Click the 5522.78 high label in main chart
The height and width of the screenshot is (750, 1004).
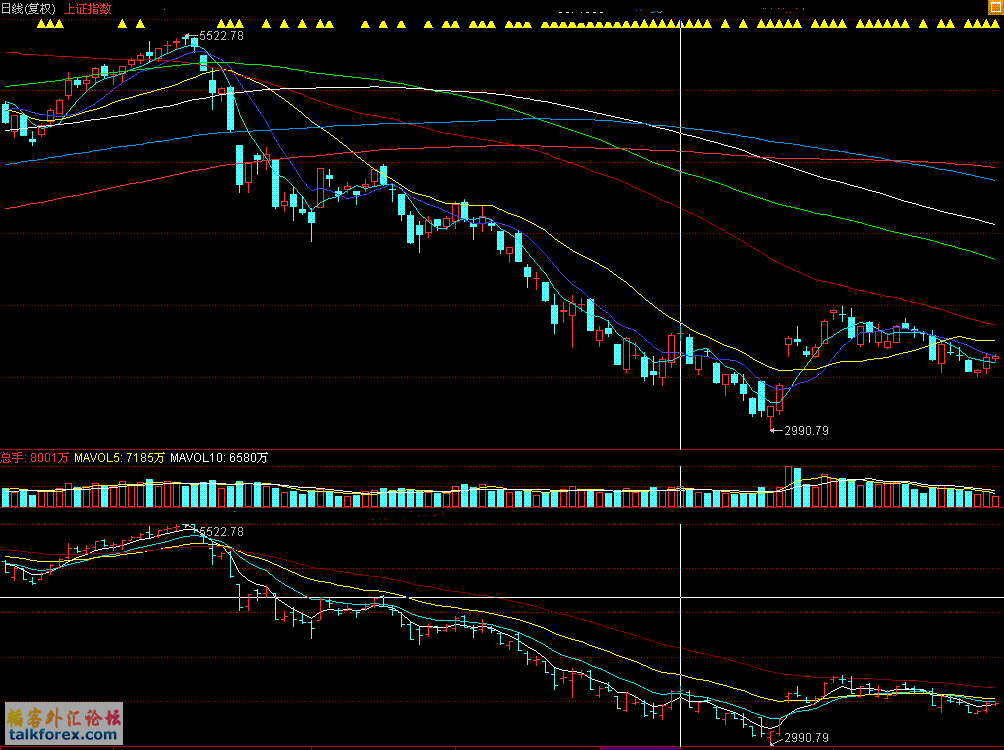pyautogui.click(x=222, y=36)
